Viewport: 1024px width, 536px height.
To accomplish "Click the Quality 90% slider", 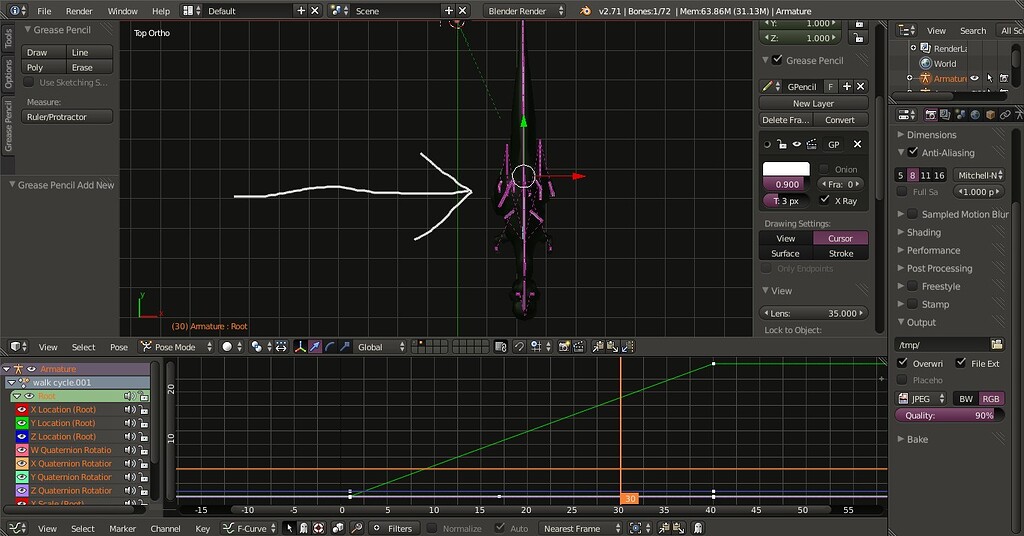I will [950, 415].
